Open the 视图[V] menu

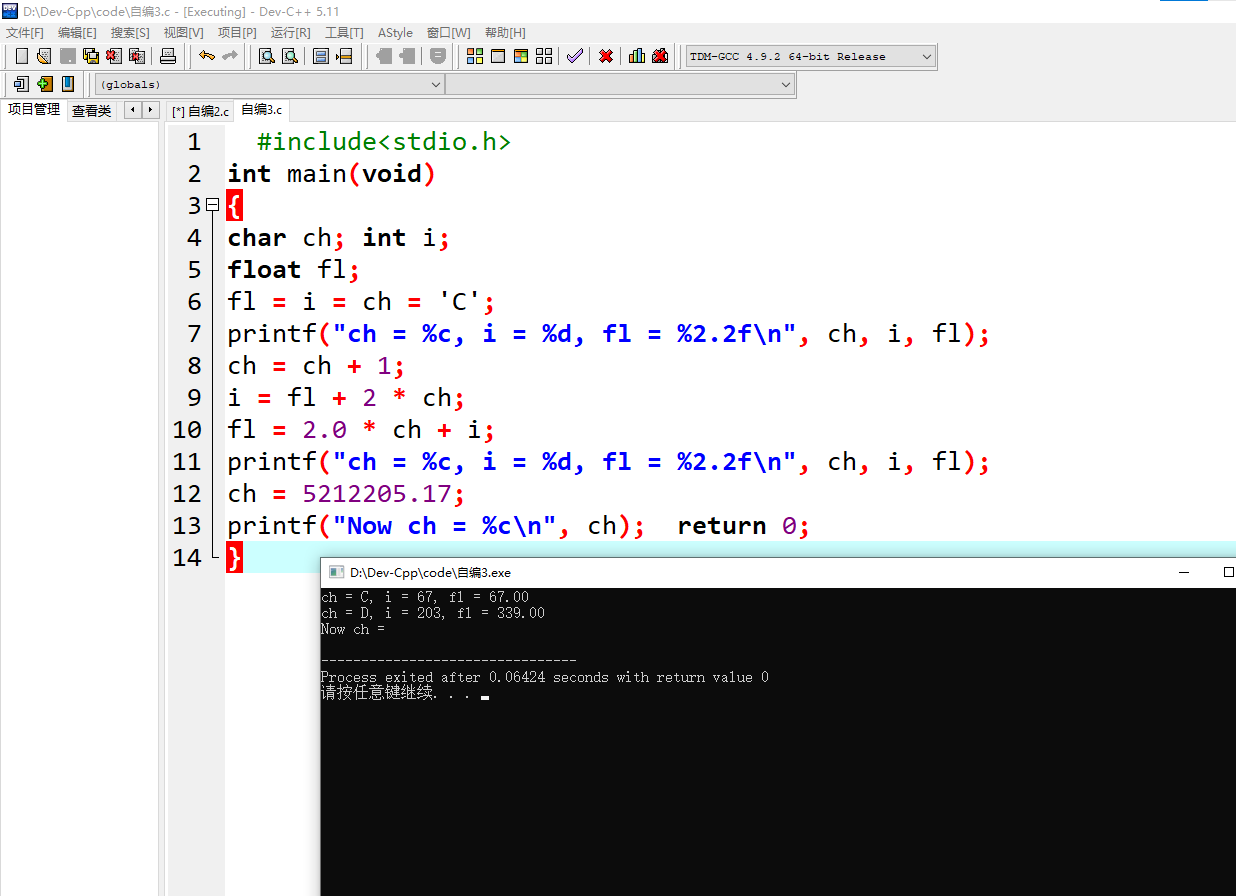[x=183, y=33]
